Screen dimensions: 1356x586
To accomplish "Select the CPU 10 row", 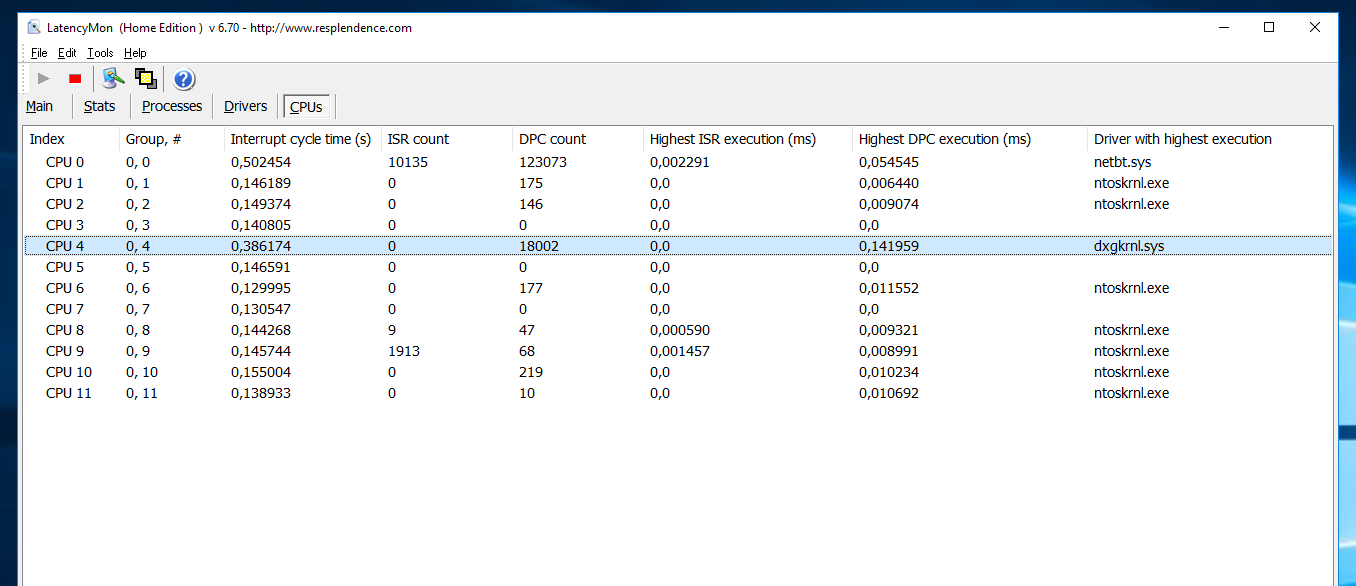I will point(678,372).
